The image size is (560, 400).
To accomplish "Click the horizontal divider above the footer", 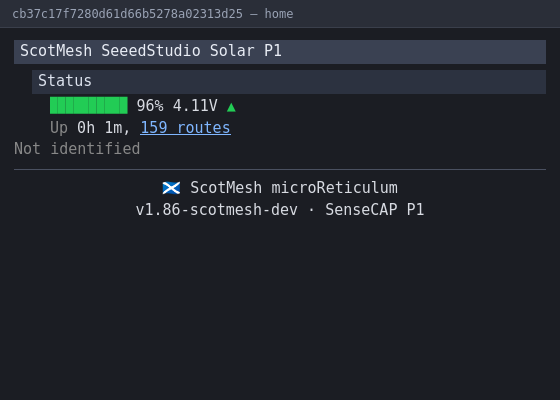I will pos(280,169).
